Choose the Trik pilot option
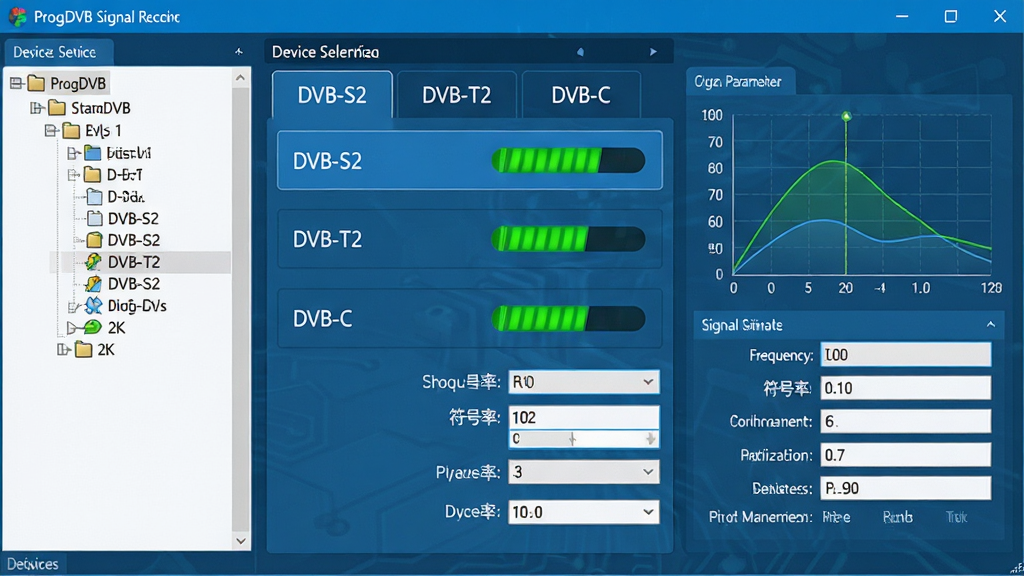The height and width of the screenshot is (576, 1024). pyautogui.click(x=956, y=517)
